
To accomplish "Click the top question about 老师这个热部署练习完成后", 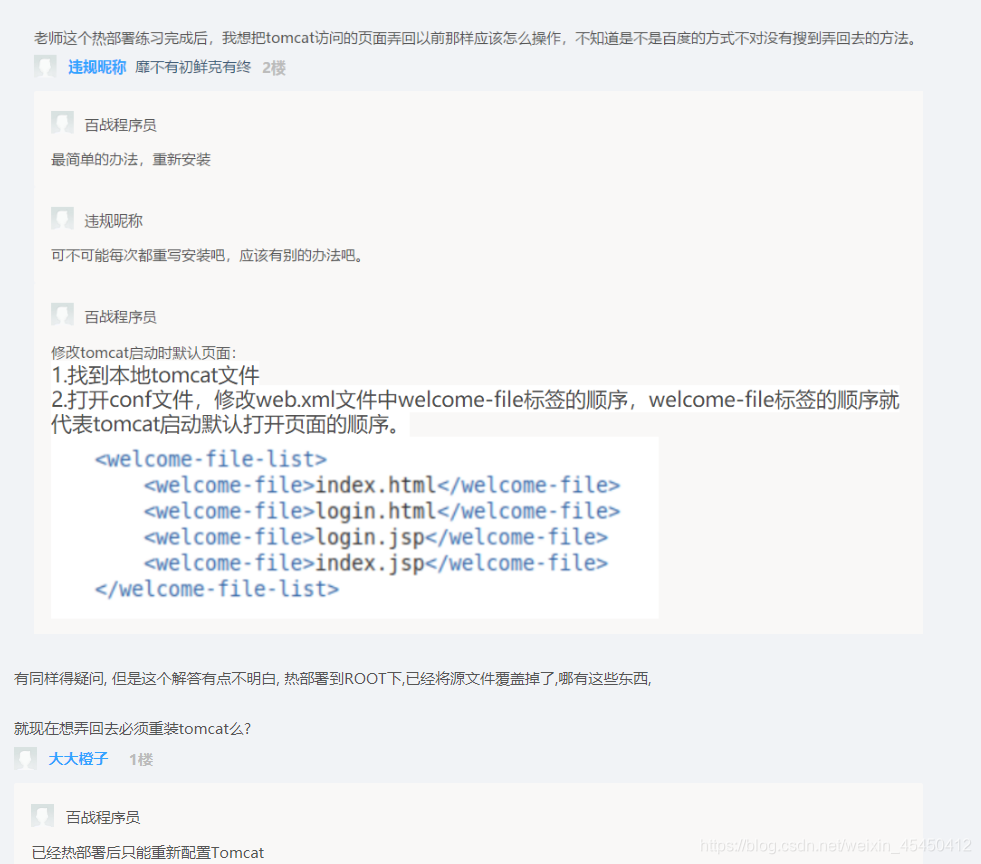I will [x=477, y=38].
